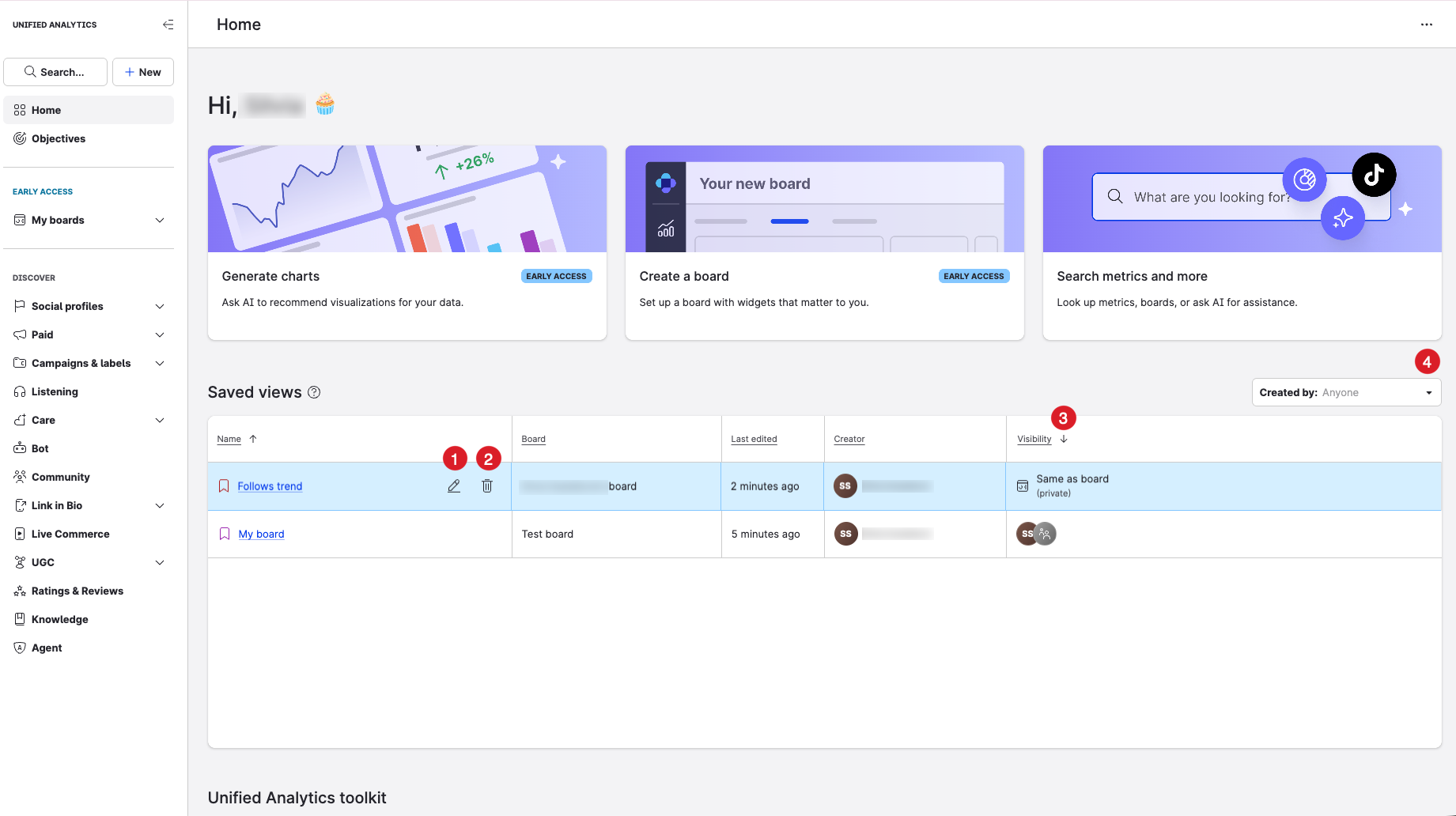Sort saved views by Visibility column

click(x=1034, y=439)
